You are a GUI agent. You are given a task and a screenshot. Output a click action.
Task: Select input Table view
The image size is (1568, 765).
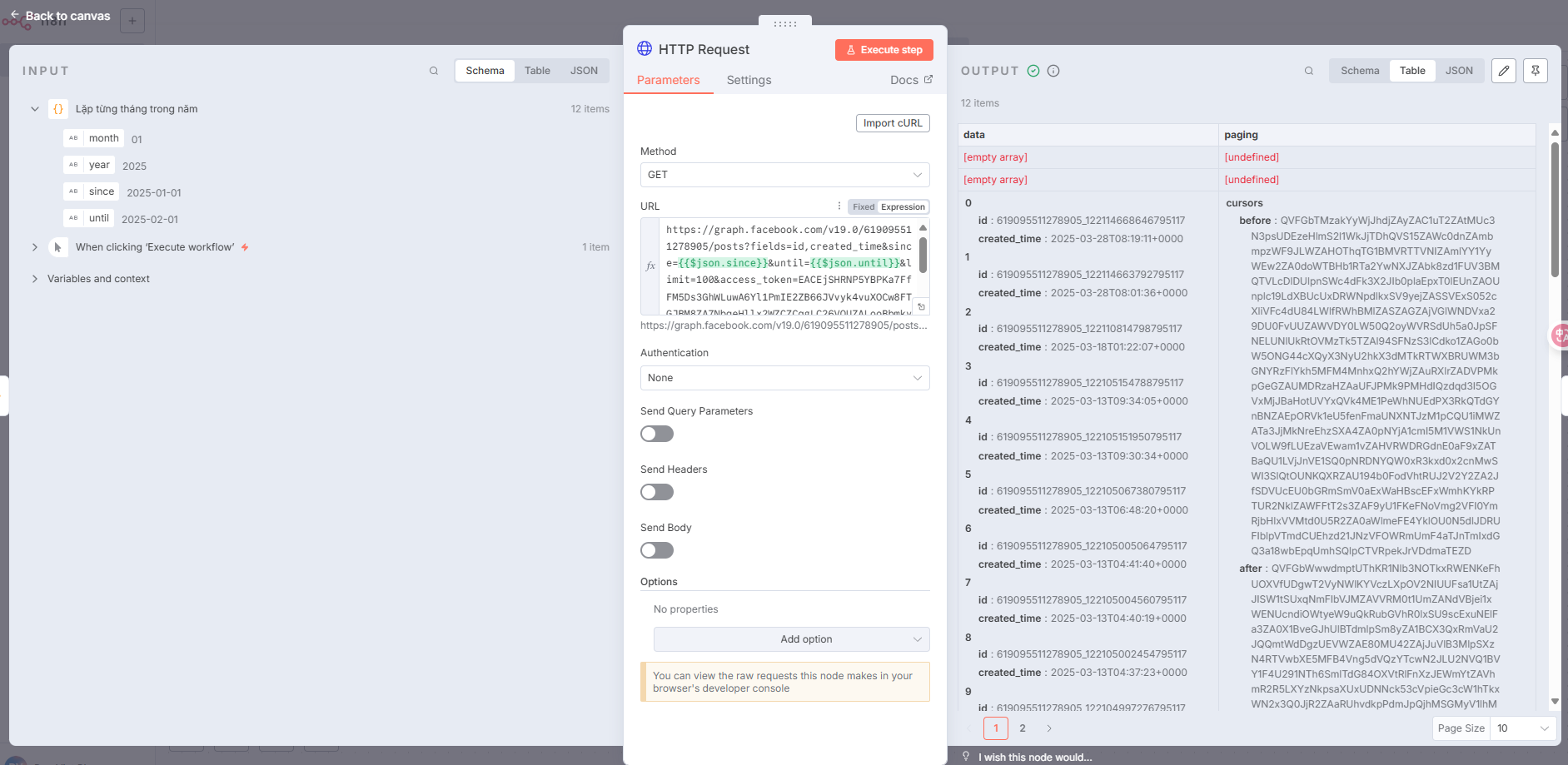coord(537,71)
